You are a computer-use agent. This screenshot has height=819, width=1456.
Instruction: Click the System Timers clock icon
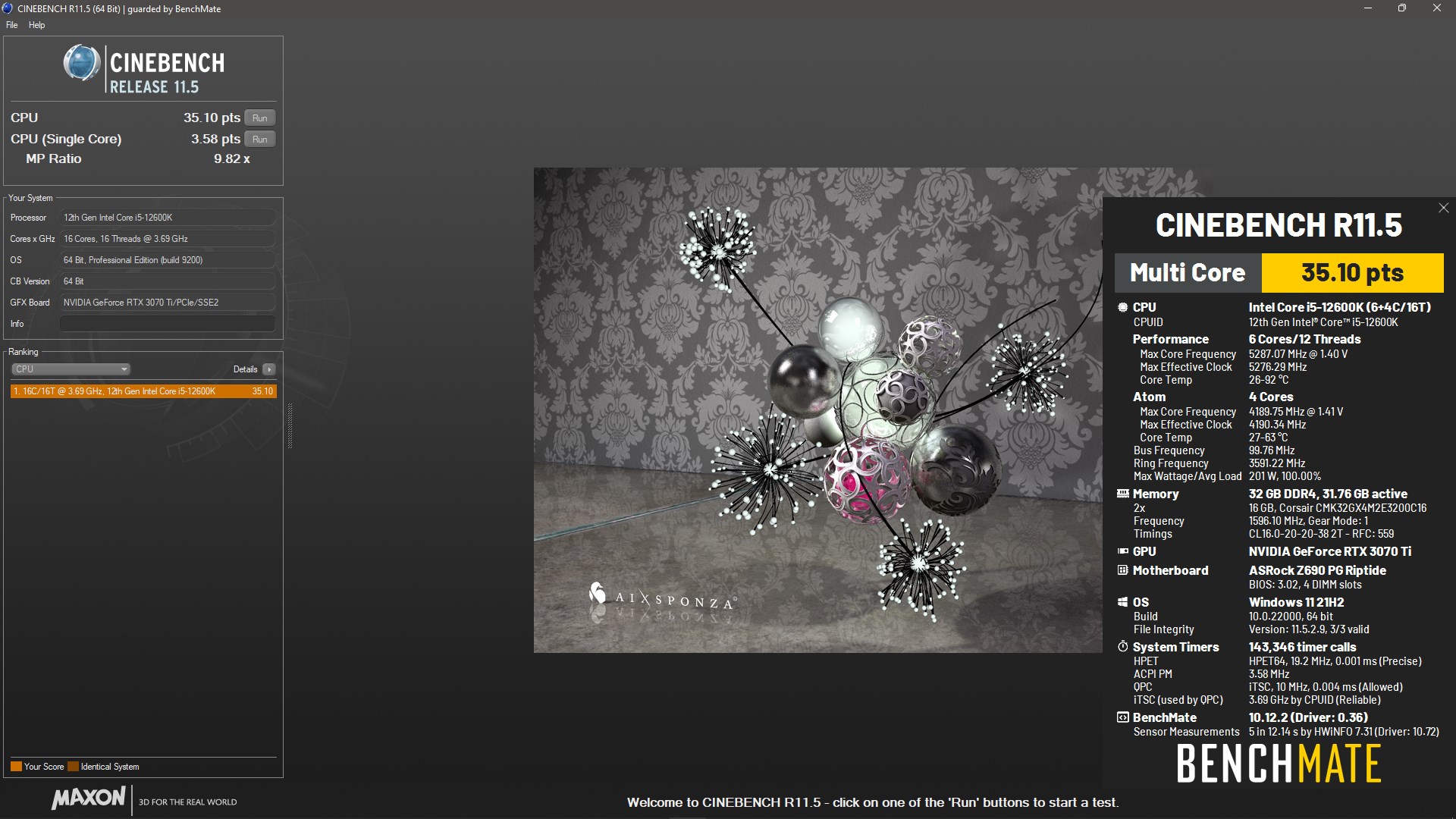click(x=1122, y=647)
